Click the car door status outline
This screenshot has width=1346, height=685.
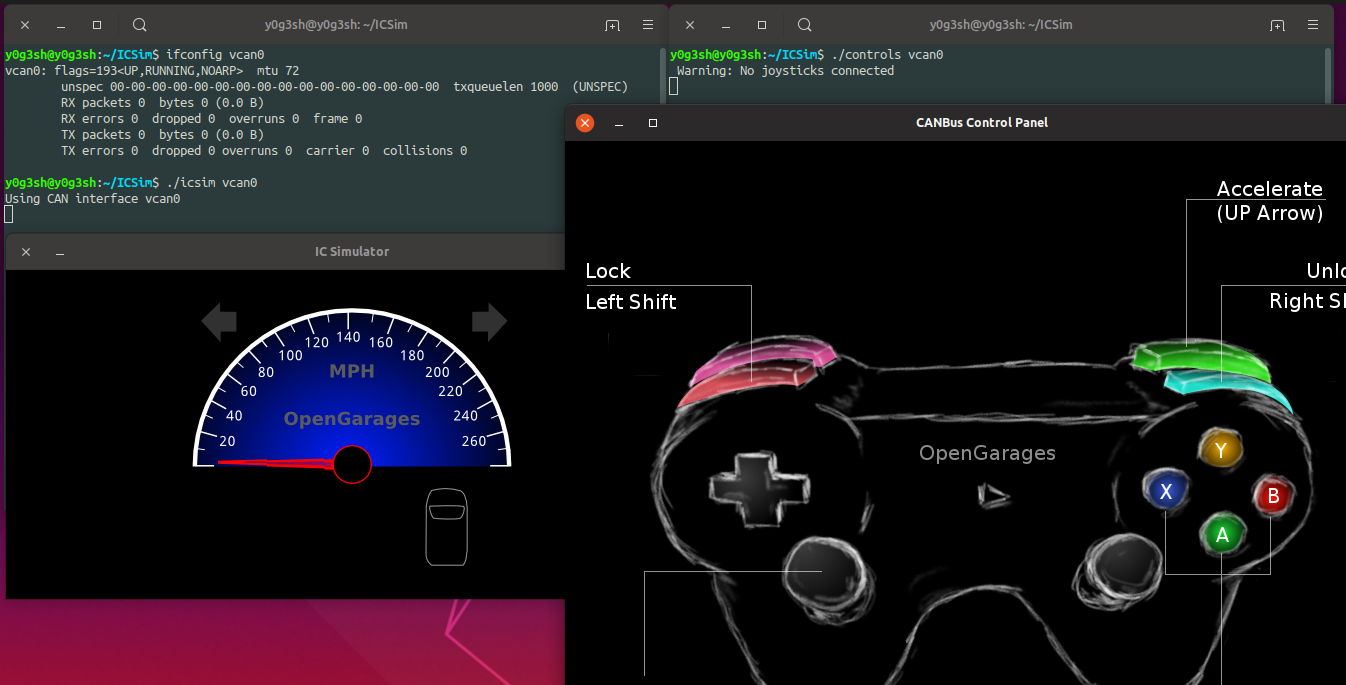click(x=446, y=527)
